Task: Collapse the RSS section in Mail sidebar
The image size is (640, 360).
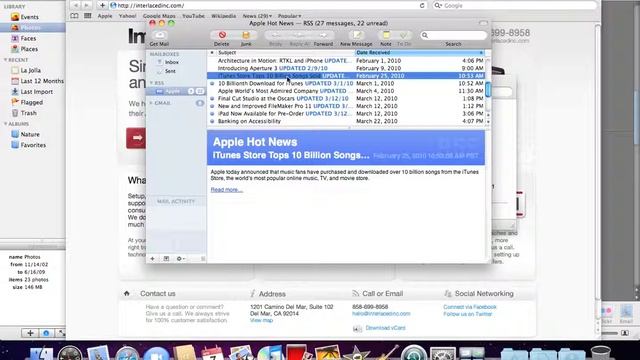Action: pyautogui.click(x=151, y=83)
